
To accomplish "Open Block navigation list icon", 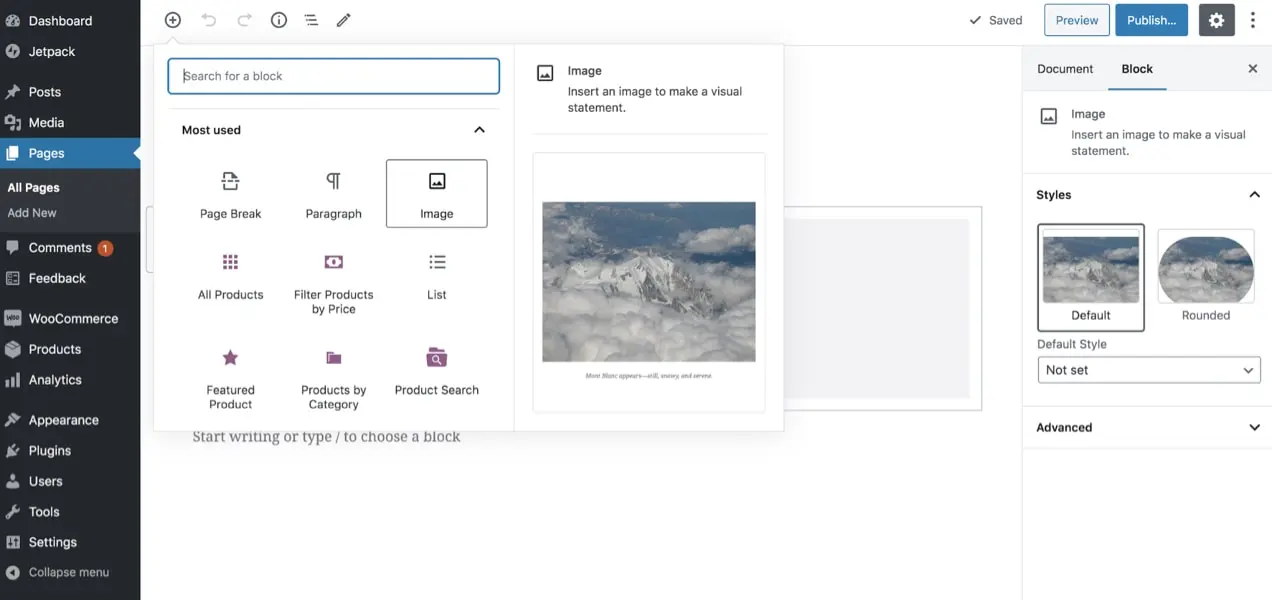I will tap(311, 20).
